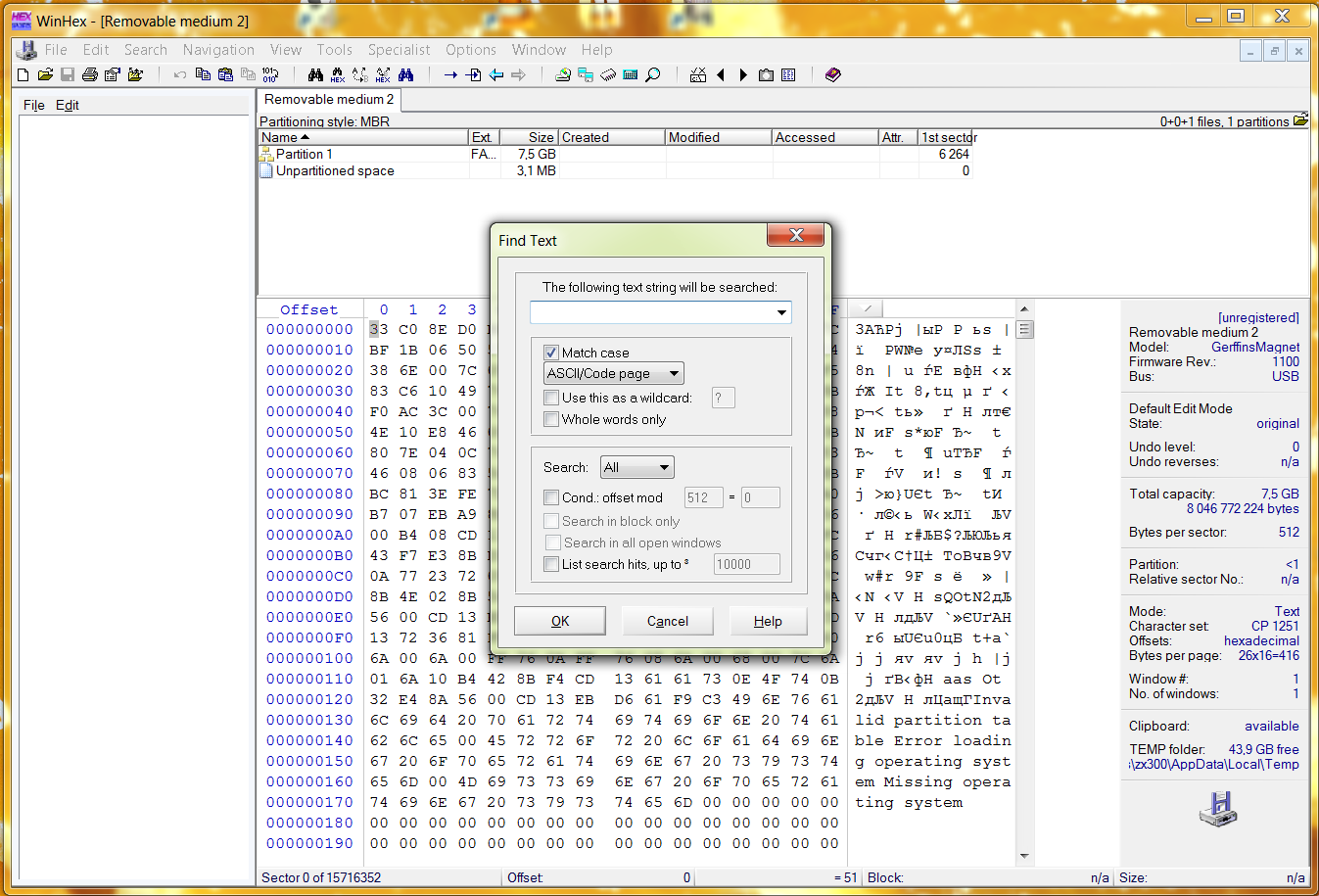Sort by the Name column header
Image resolution: width=1319 pixels, height=896 pixels.
(x=363, y=137)
